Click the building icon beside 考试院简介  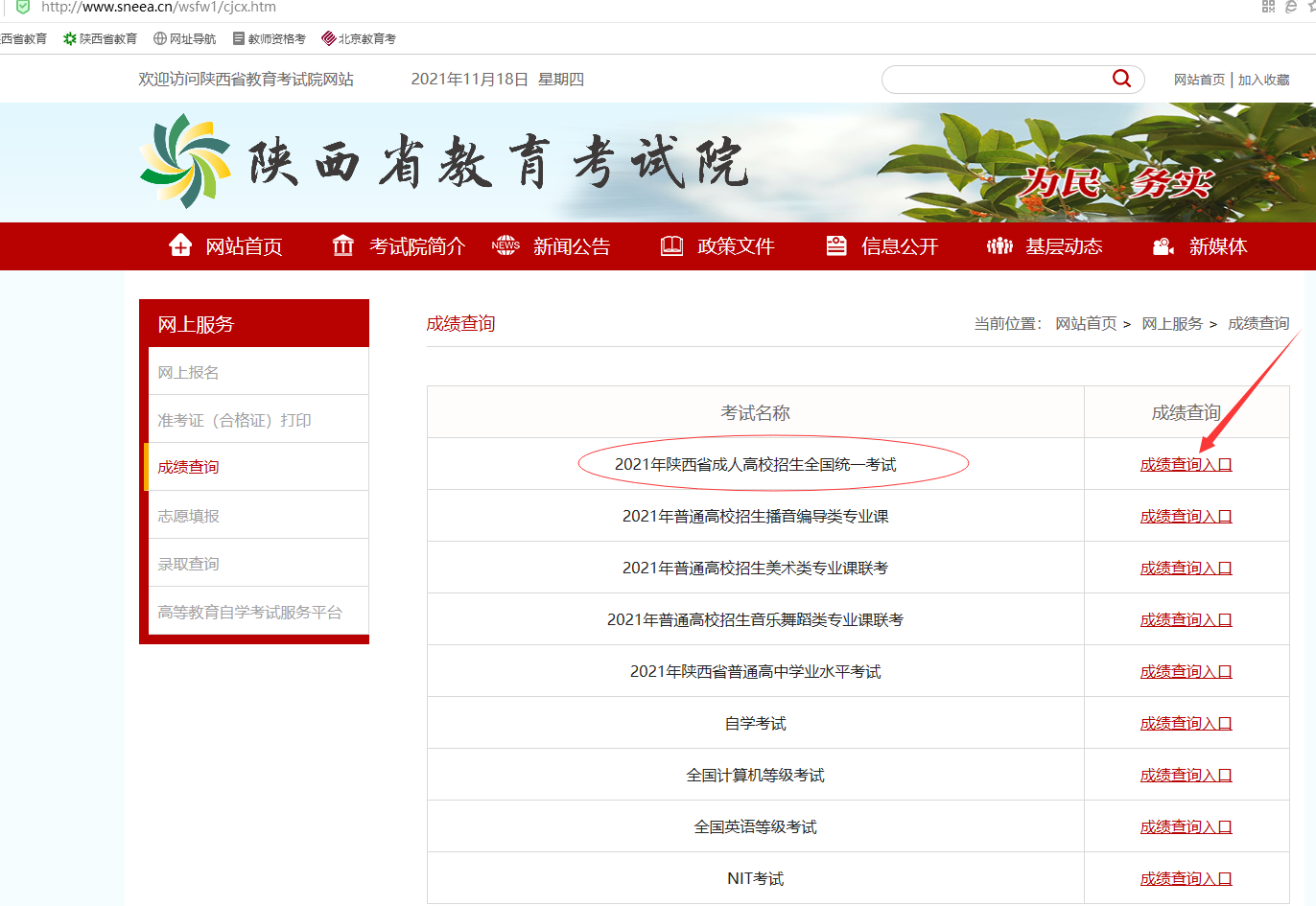pos(342,246)
